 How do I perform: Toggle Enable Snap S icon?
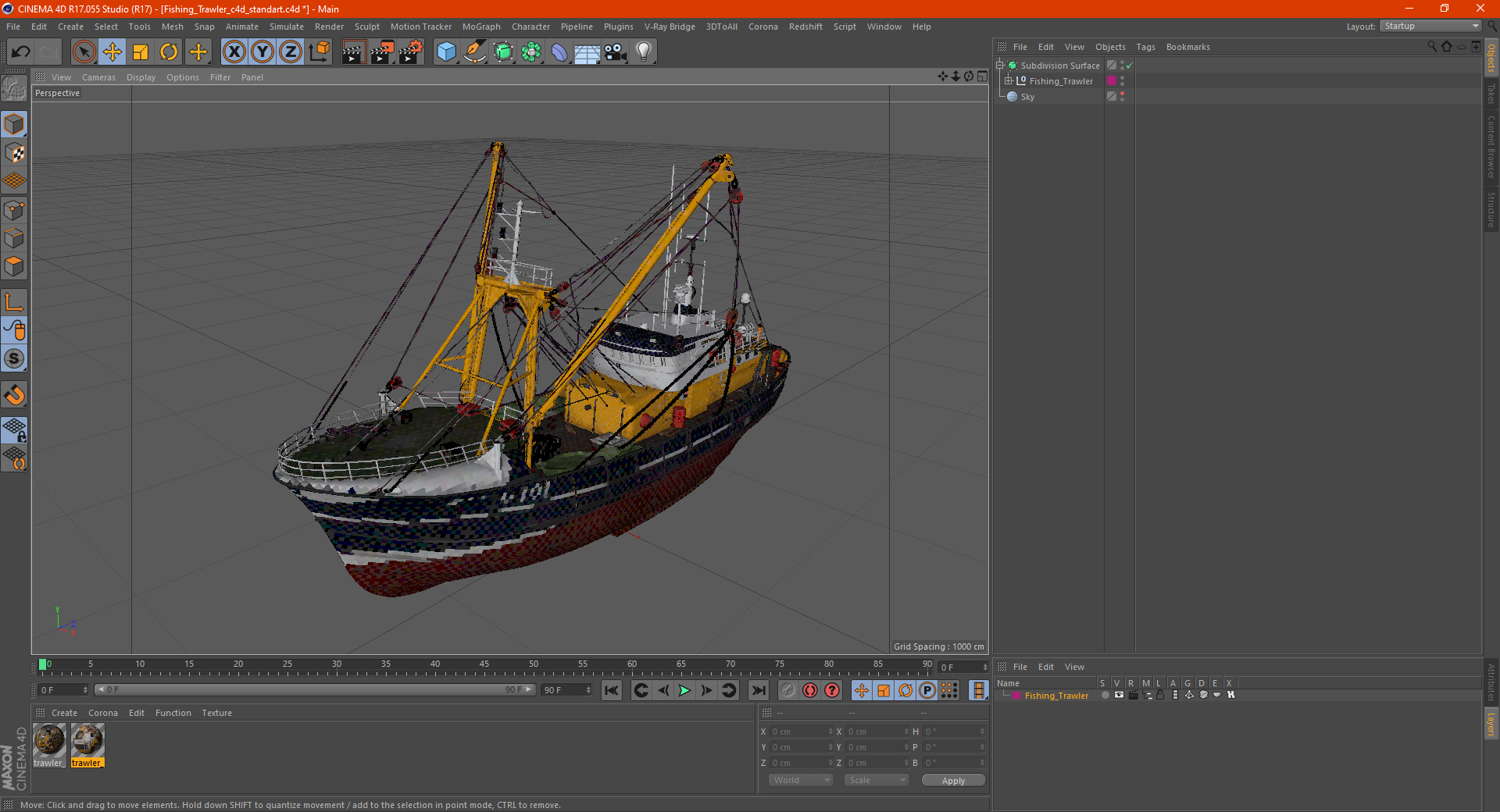[14, 358]
